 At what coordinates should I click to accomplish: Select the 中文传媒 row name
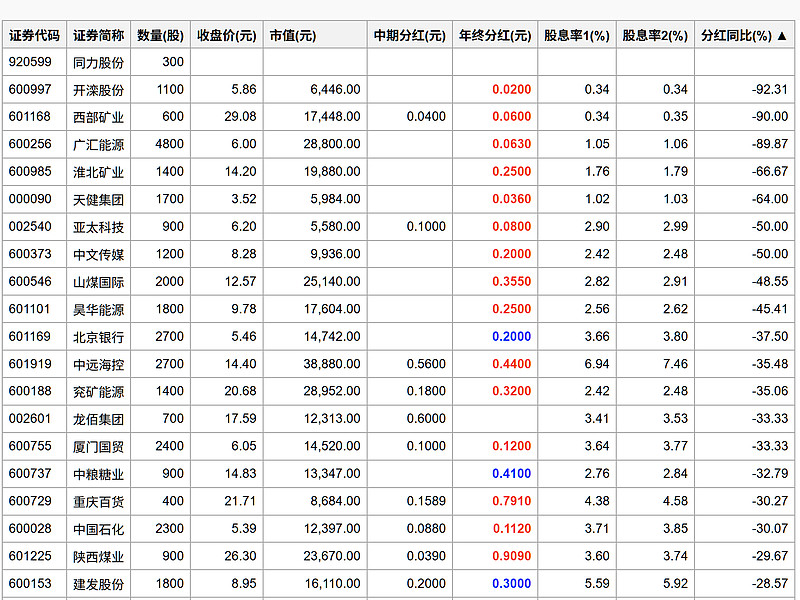coord(98,254)
